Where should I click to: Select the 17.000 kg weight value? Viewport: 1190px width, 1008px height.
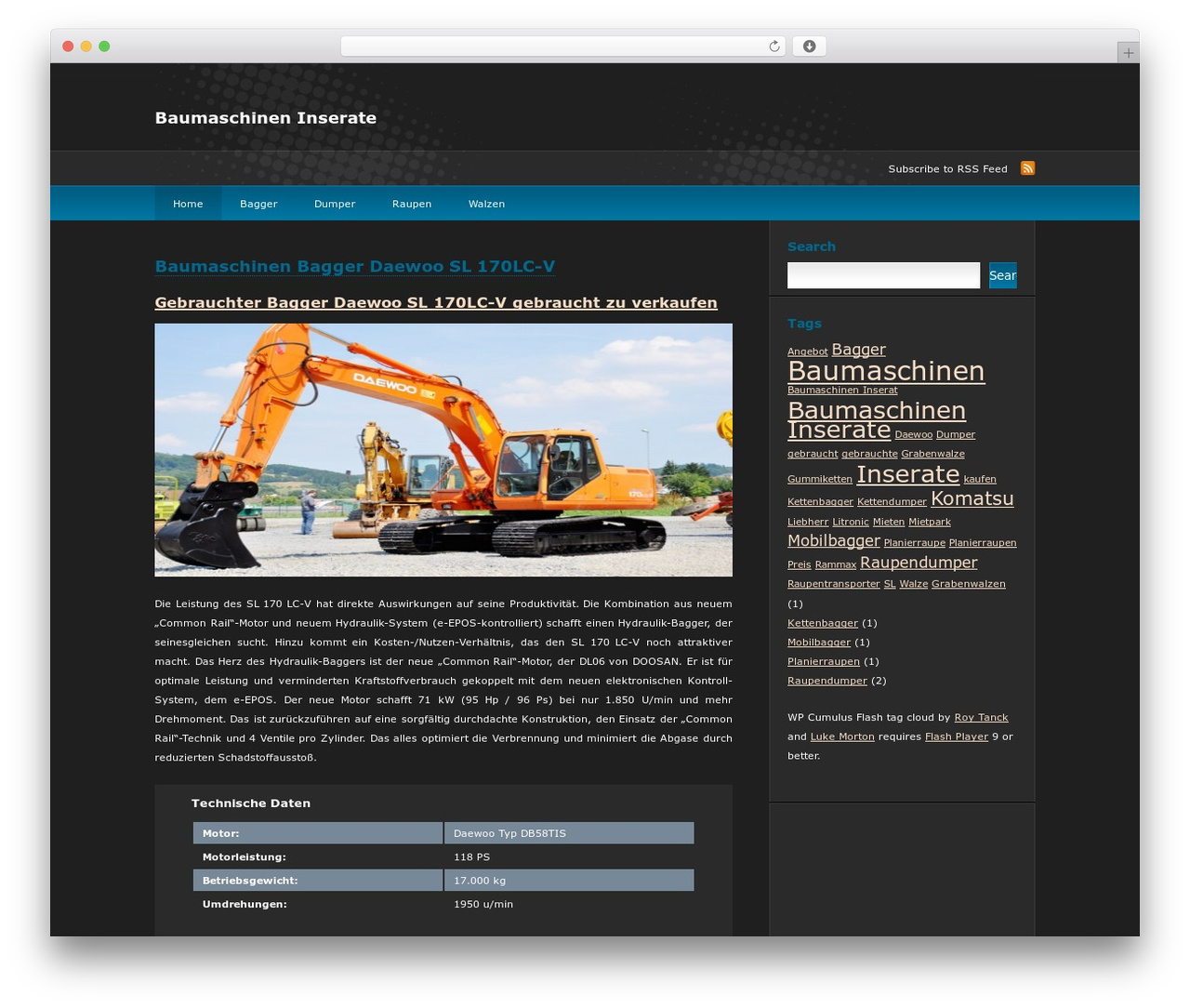coord(569,880)
